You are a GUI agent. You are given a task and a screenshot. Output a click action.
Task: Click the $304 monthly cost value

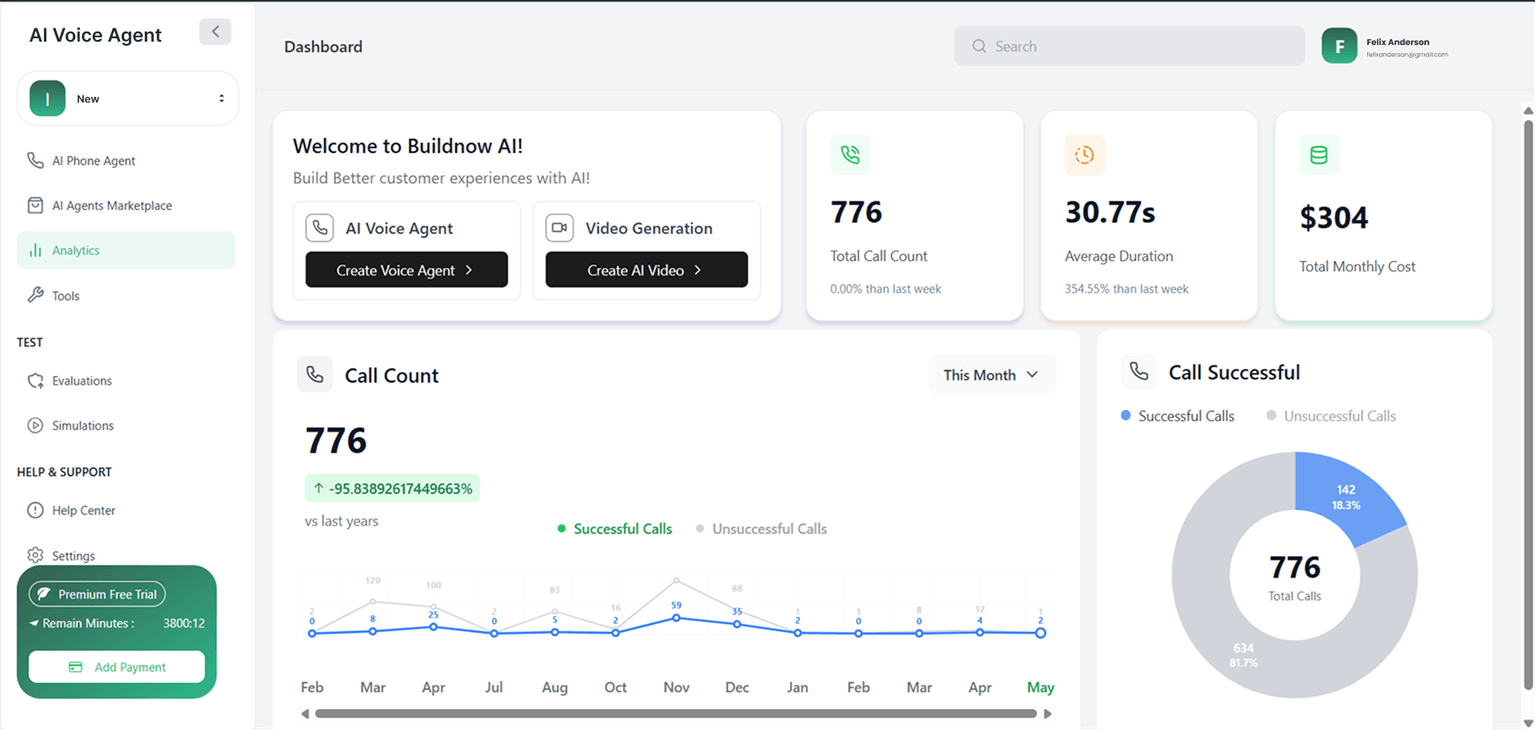1334,217
